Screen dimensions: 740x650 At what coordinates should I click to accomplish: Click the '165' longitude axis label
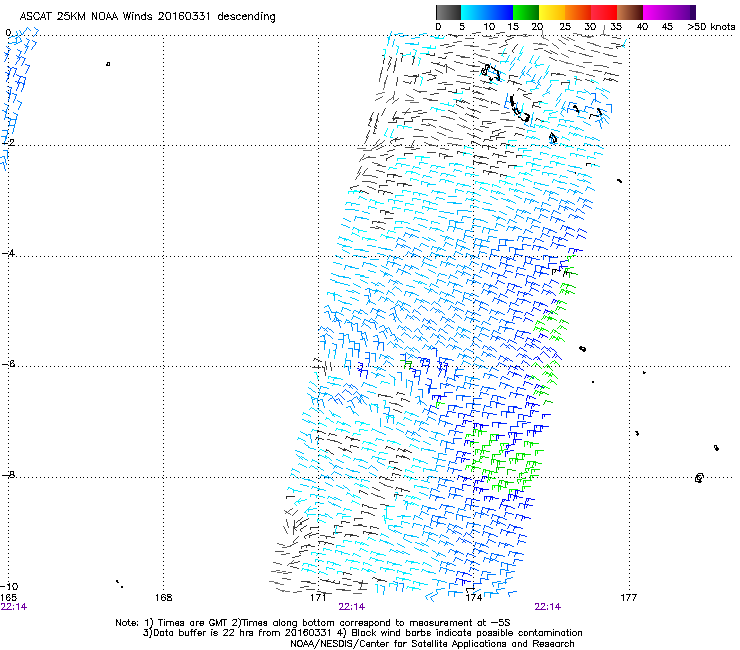click(9, 598)
